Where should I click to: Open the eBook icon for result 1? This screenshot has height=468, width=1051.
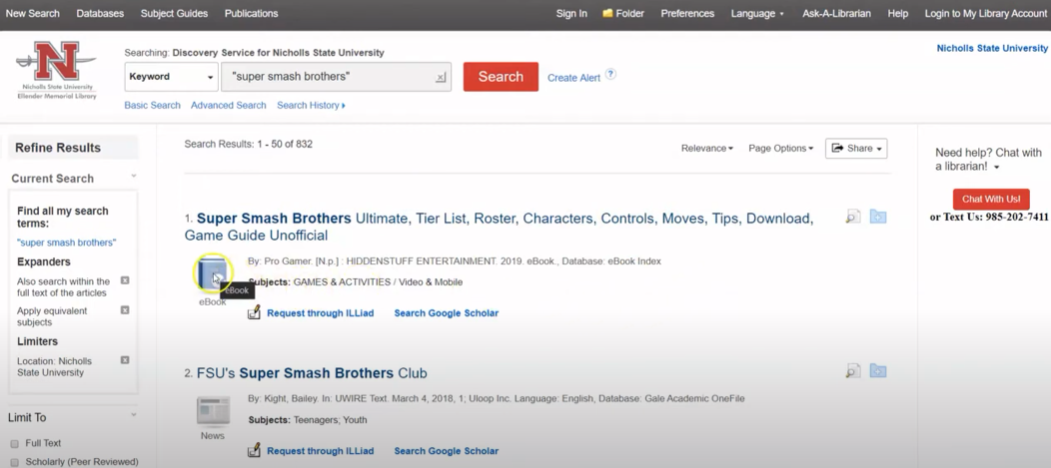click(212, 275)
